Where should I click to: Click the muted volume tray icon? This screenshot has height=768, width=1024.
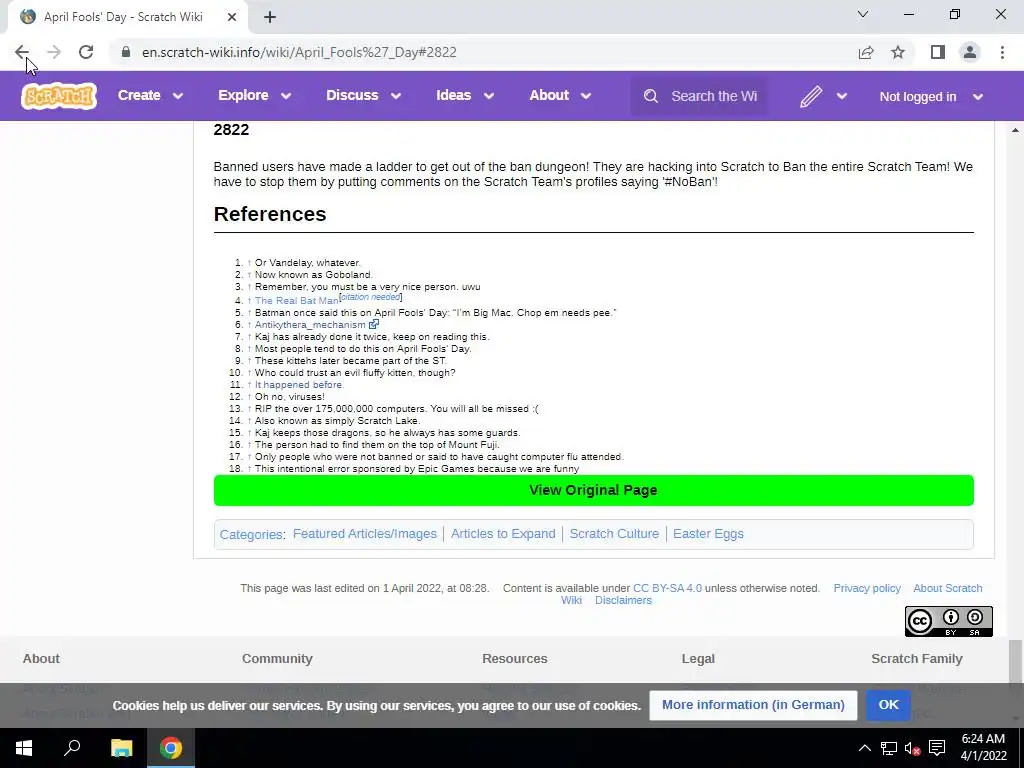(912, 748)
